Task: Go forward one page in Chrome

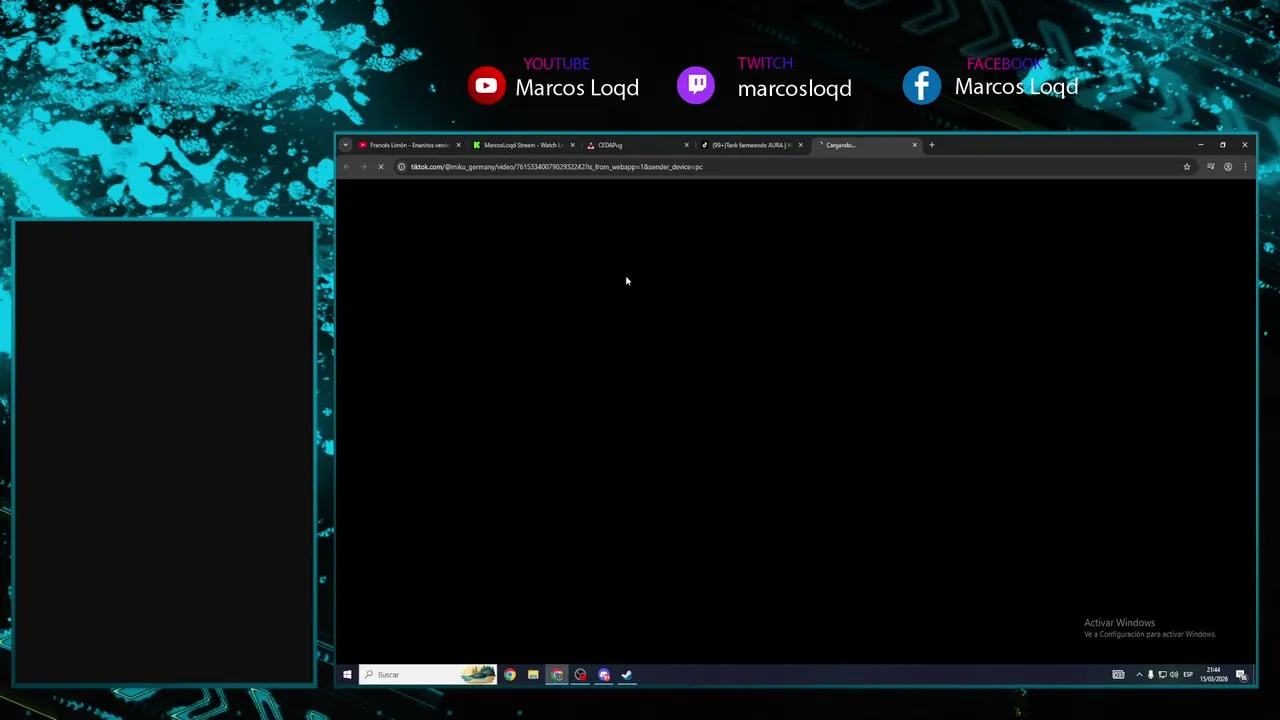Action: [363, 167]
